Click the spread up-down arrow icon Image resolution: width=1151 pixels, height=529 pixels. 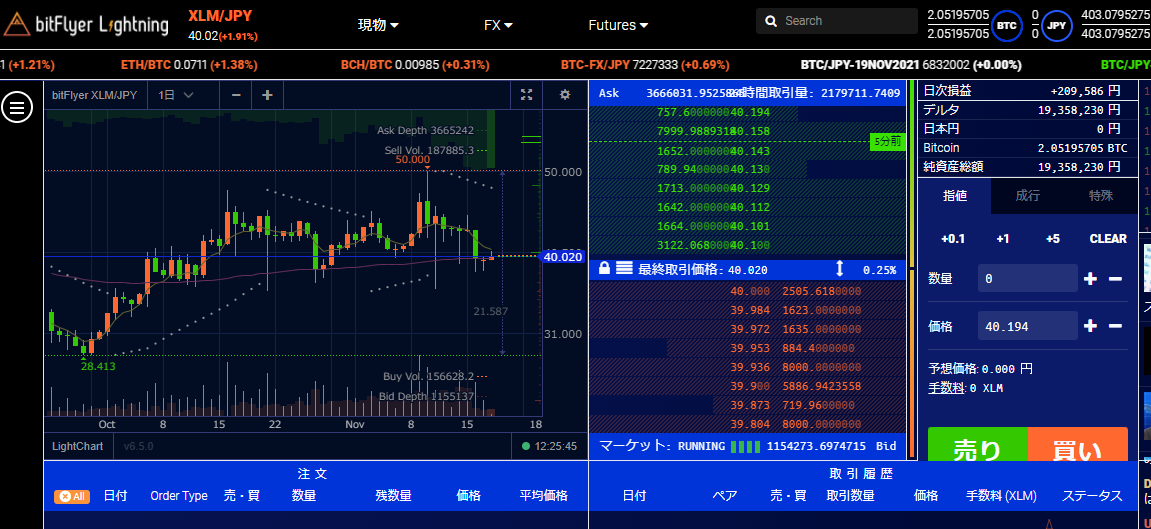840,269
